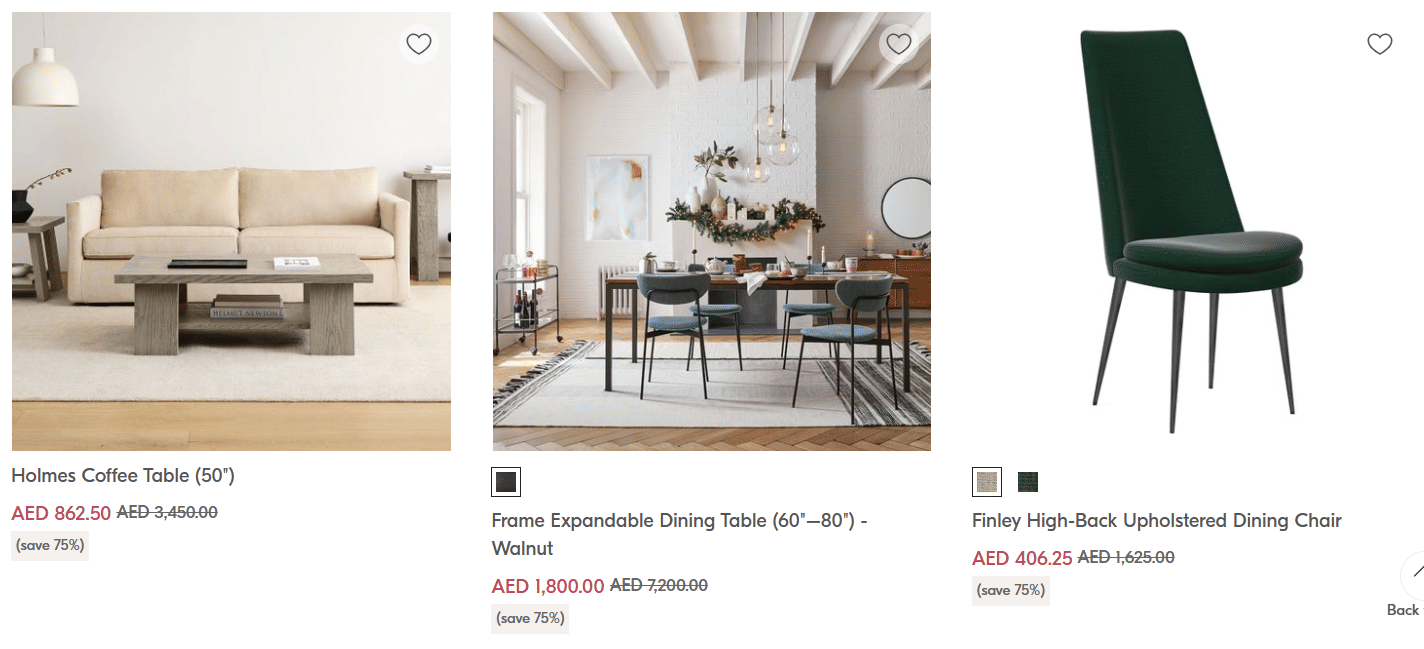
Task: Choose the beige fabric swatch for Finley chair
Action: (x=987, y=482)
